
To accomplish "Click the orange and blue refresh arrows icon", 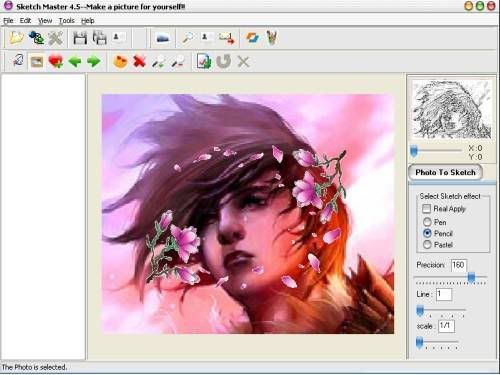I will (x=252, y=38).
